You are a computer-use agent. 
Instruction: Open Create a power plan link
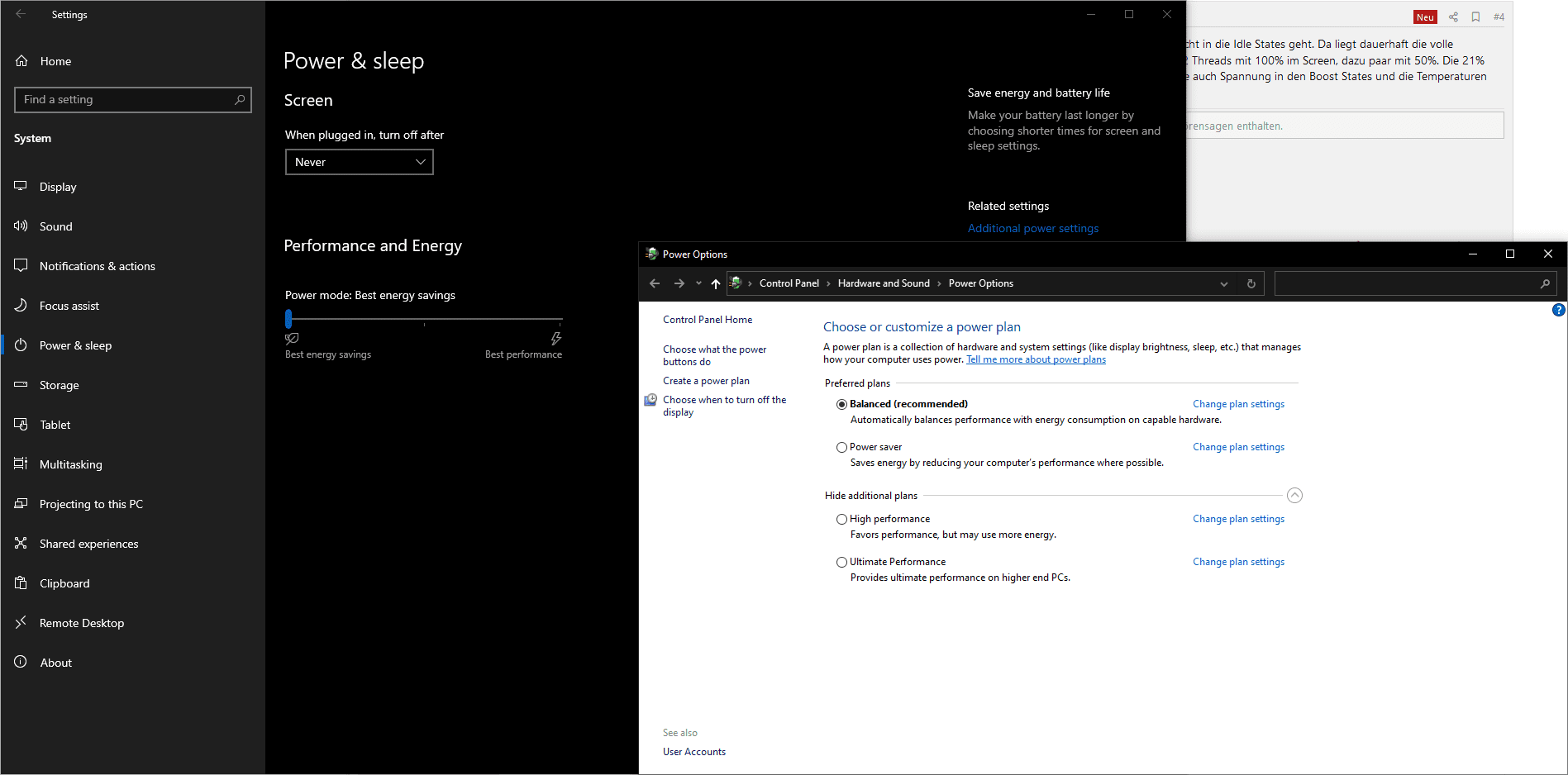(706, 381)
